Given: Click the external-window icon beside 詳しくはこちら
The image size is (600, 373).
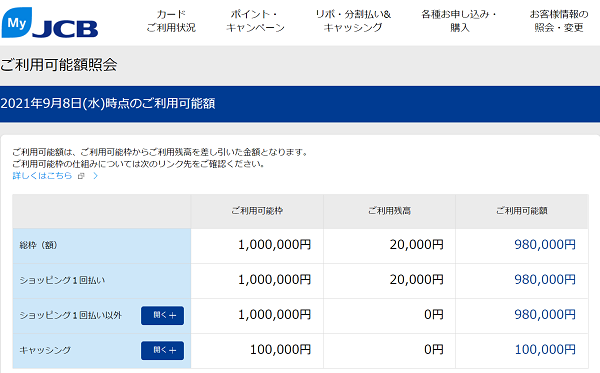Looking at the screenshot, I should [x=81, y=176].
